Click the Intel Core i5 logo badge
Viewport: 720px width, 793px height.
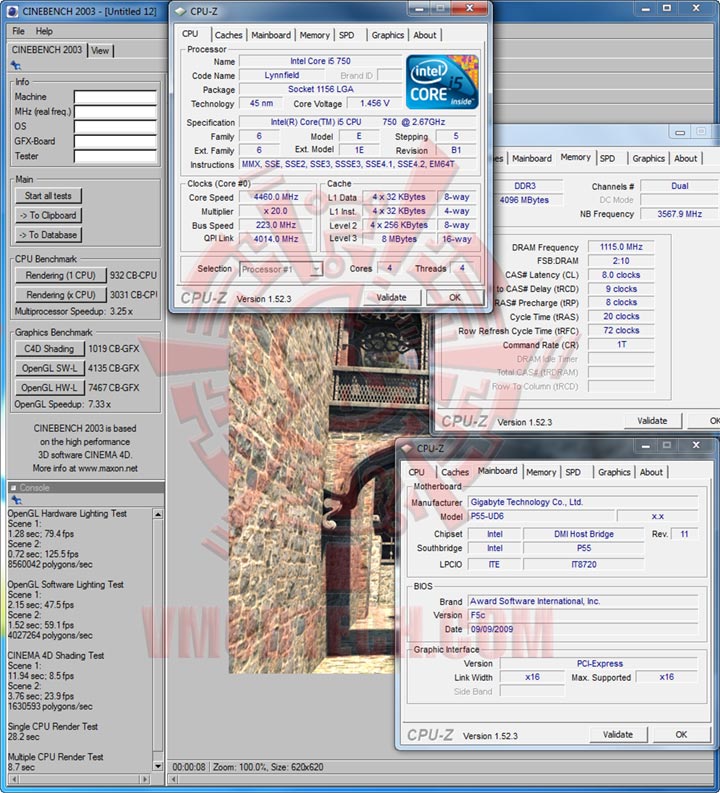coord(442,82)
